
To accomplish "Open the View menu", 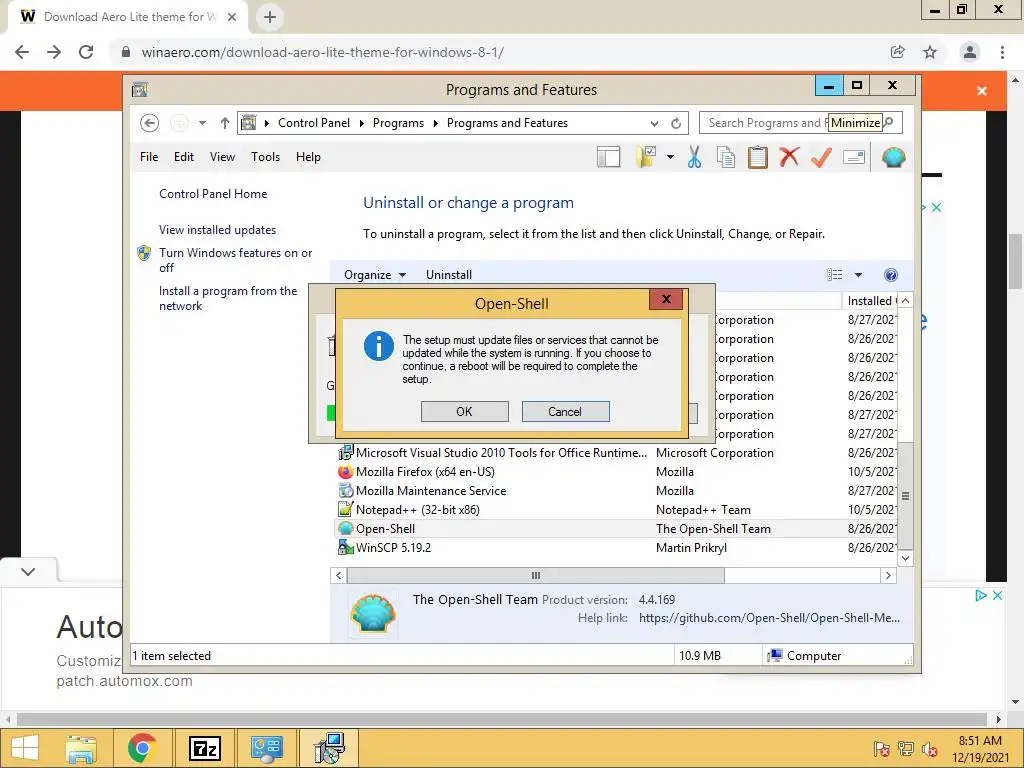I will tap(222, 157).
